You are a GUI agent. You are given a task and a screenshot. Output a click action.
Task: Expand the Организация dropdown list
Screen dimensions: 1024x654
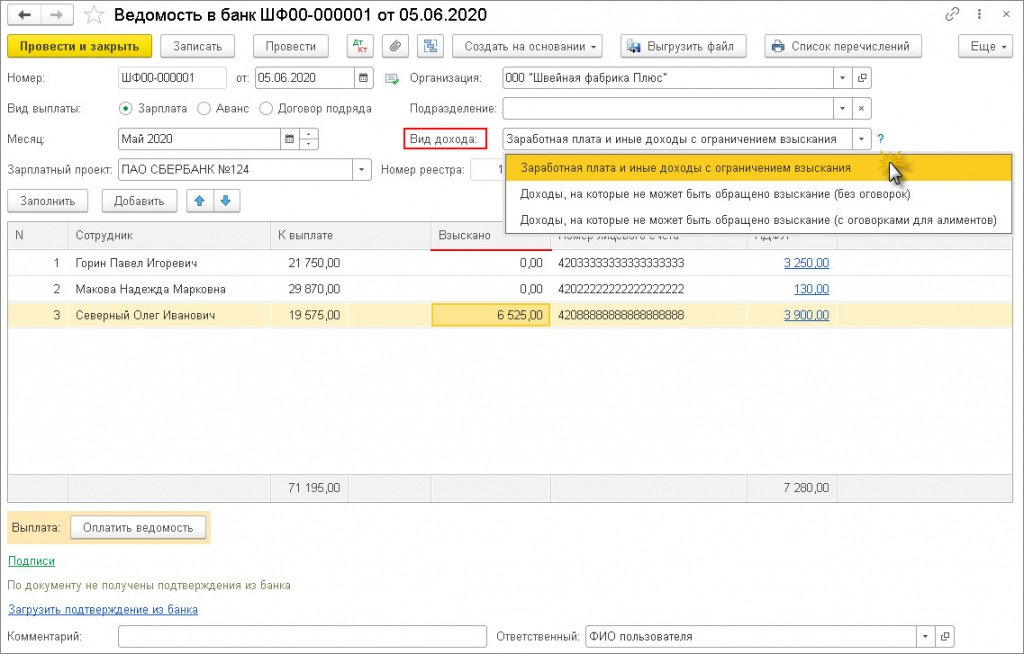(x=842, y=78)
